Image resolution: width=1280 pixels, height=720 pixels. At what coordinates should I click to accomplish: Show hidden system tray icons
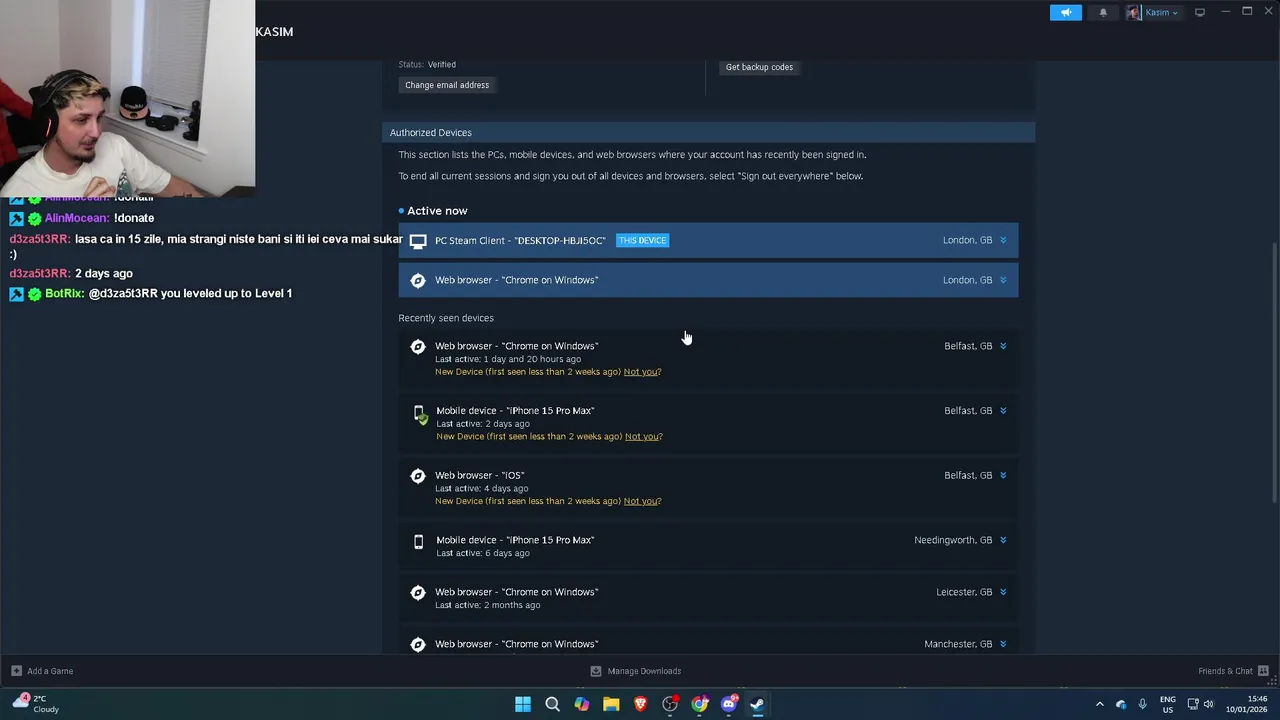(1100, 704)
